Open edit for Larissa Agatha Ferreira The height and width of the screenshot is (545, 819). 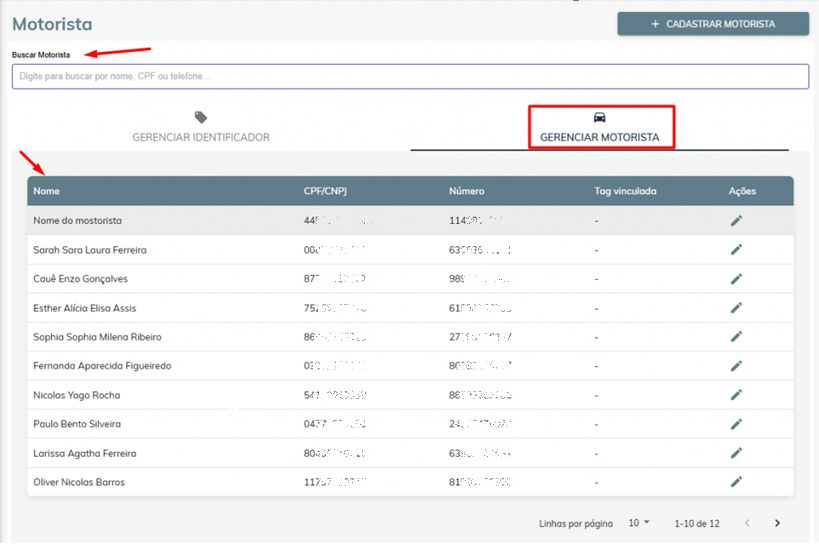tap(736, 453)
